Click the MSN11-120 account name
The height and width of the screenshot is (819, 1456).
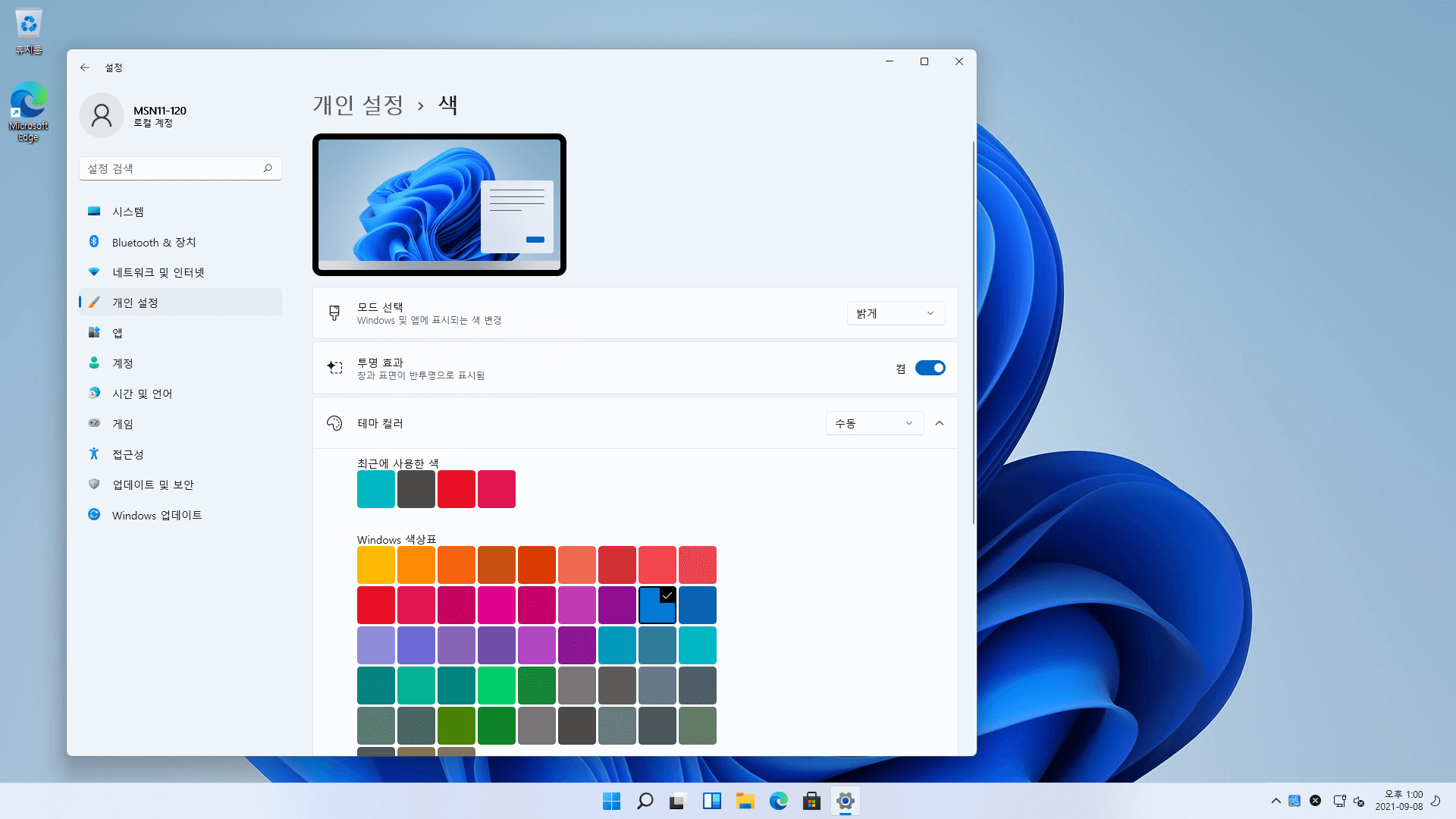160,111
